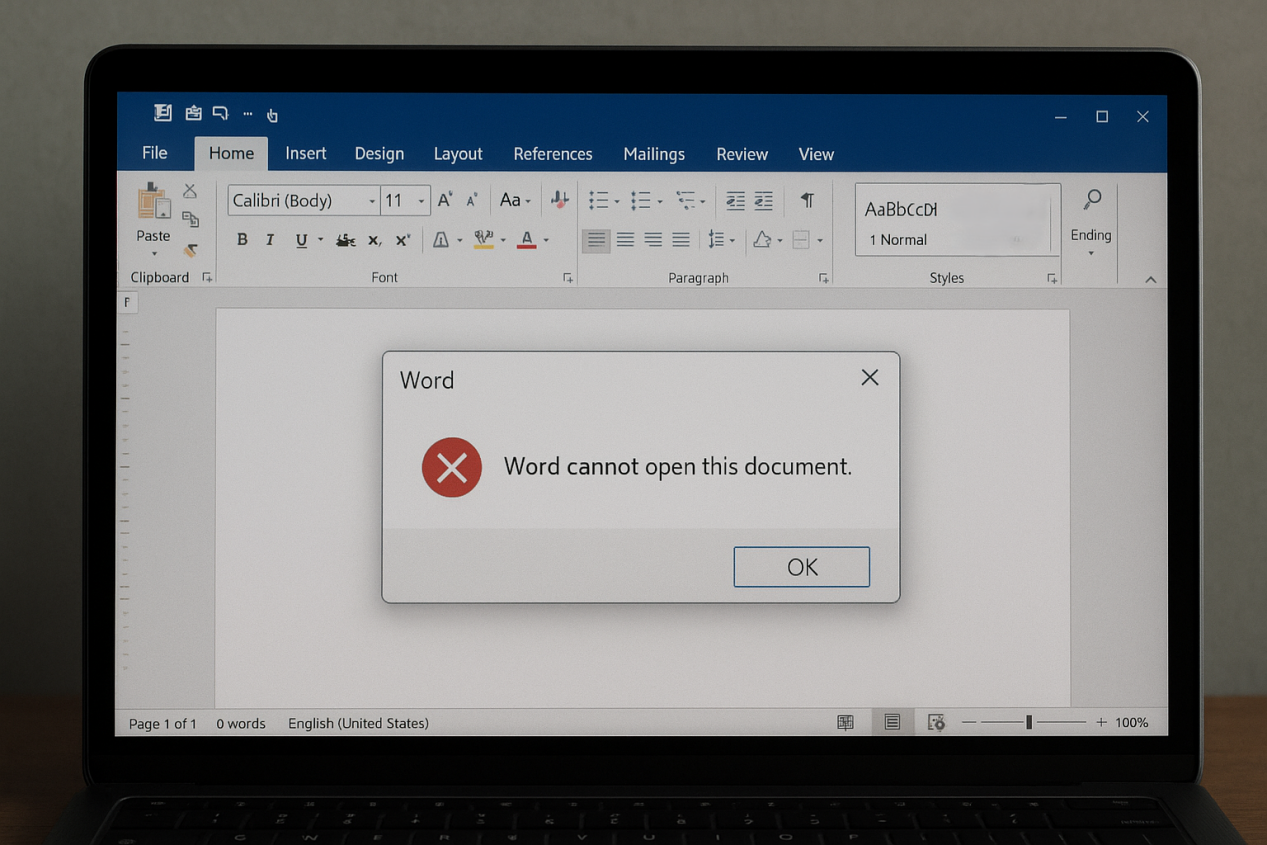Enable left text alignment

[x=596, y=240]
